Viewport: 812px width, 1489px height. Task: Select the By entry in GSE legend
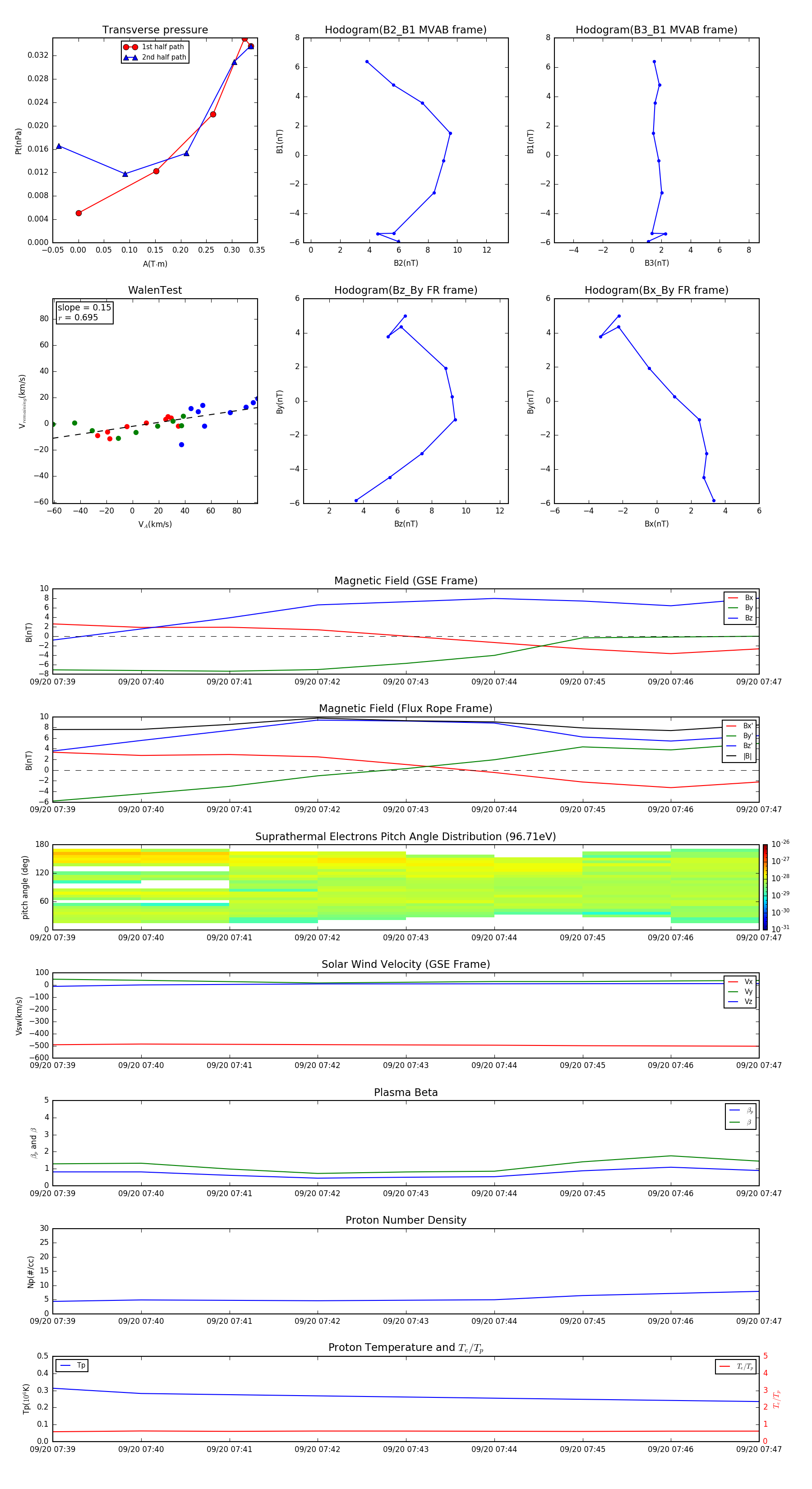click(x=740, y=607)
